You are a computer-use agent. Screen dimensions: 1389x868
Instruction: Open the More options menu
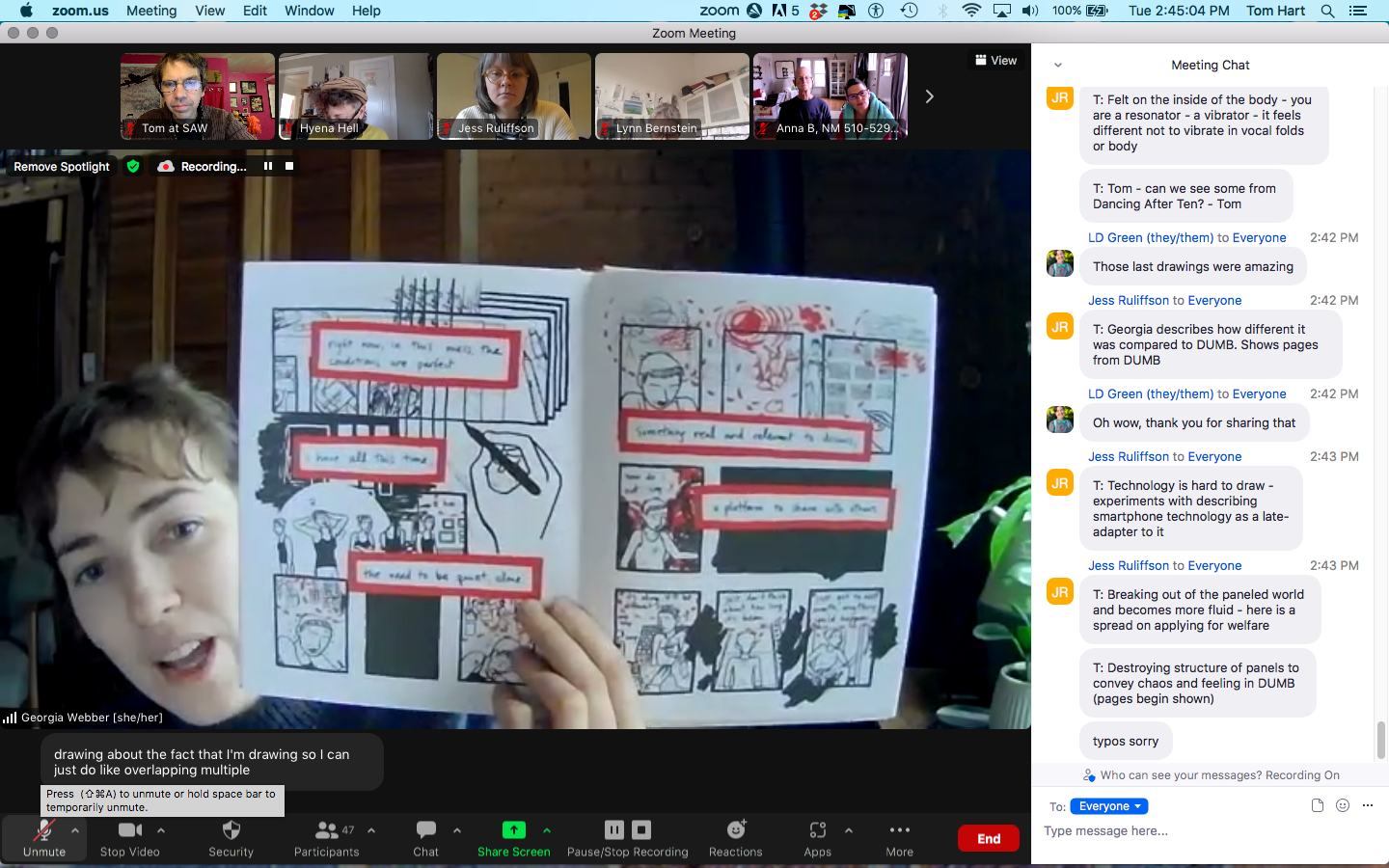pos(900,837)
